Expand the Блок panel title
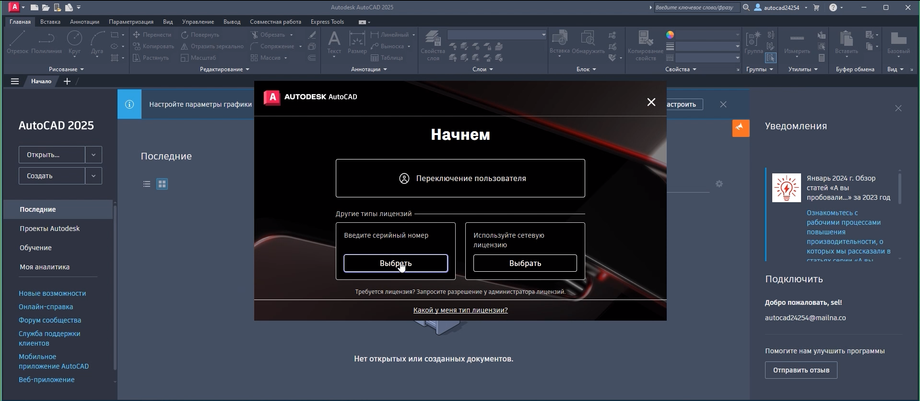 [586, 69]
